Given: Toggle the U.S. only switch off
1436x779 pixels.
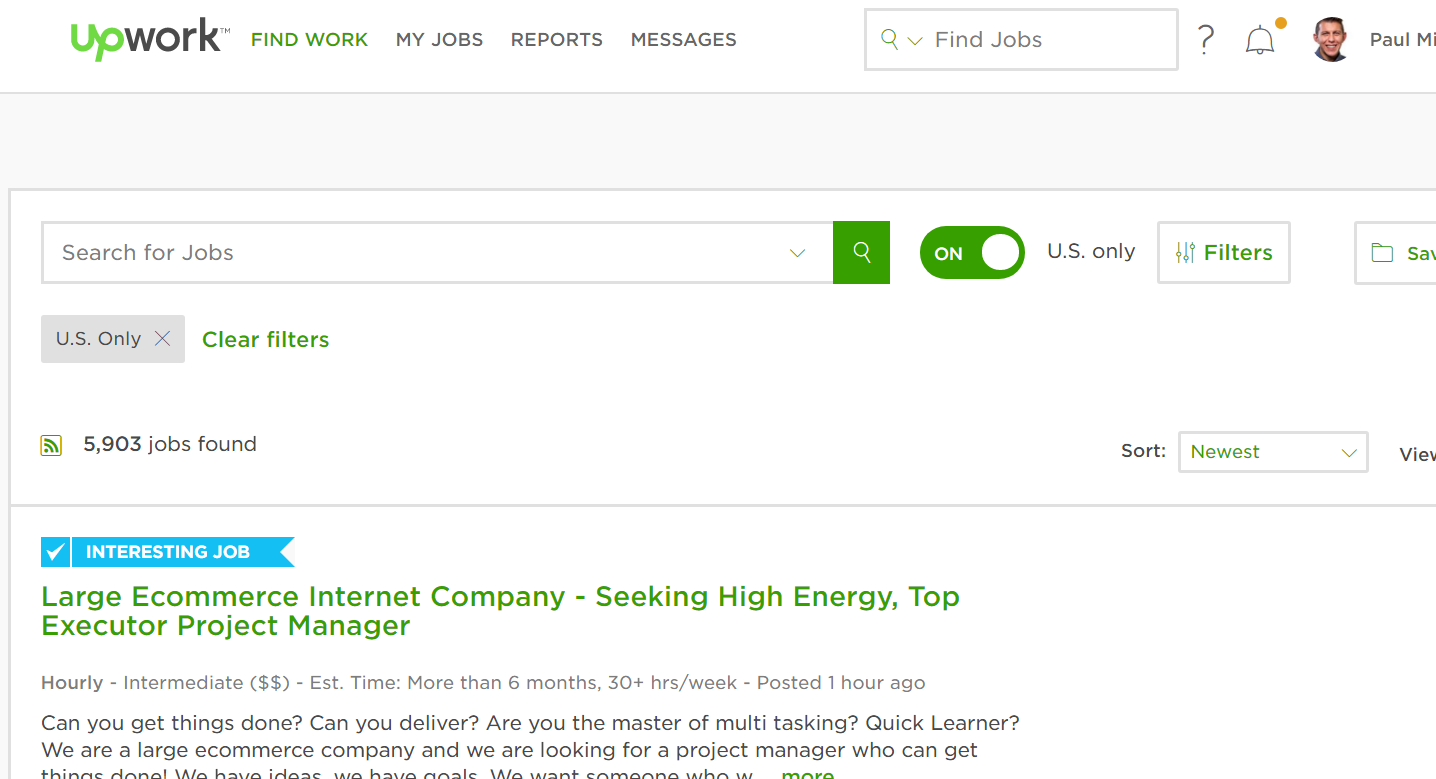Looking at the screenshot, I should click(x=972, y=253).
